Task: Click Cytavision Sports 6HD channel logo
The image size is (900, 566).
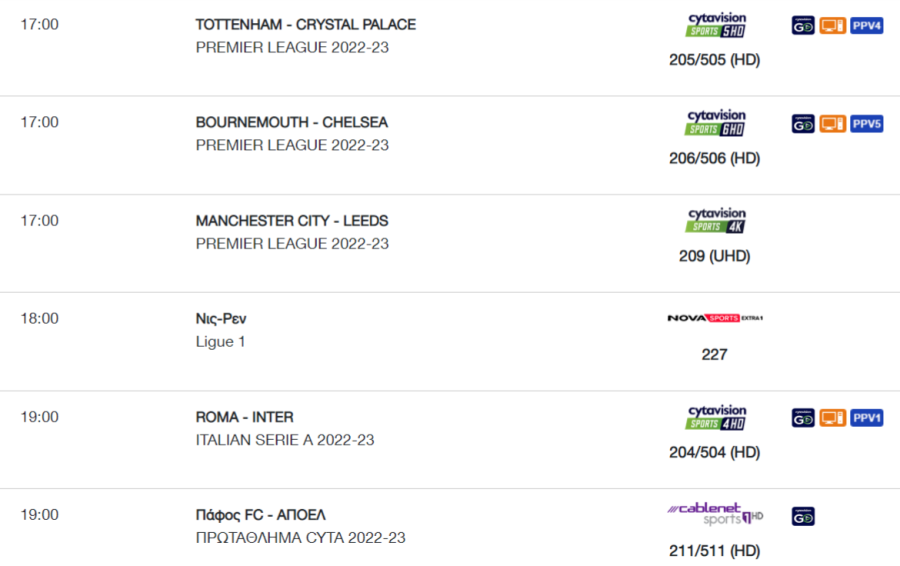Action: coord(716,123)
